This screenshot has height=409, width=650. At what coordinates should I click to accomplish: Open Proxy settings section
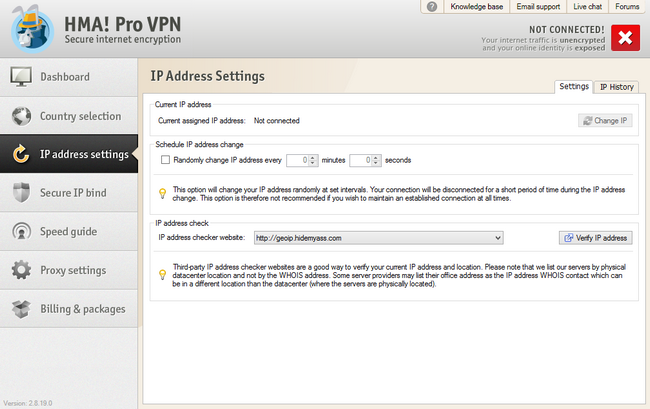point(69,270)
